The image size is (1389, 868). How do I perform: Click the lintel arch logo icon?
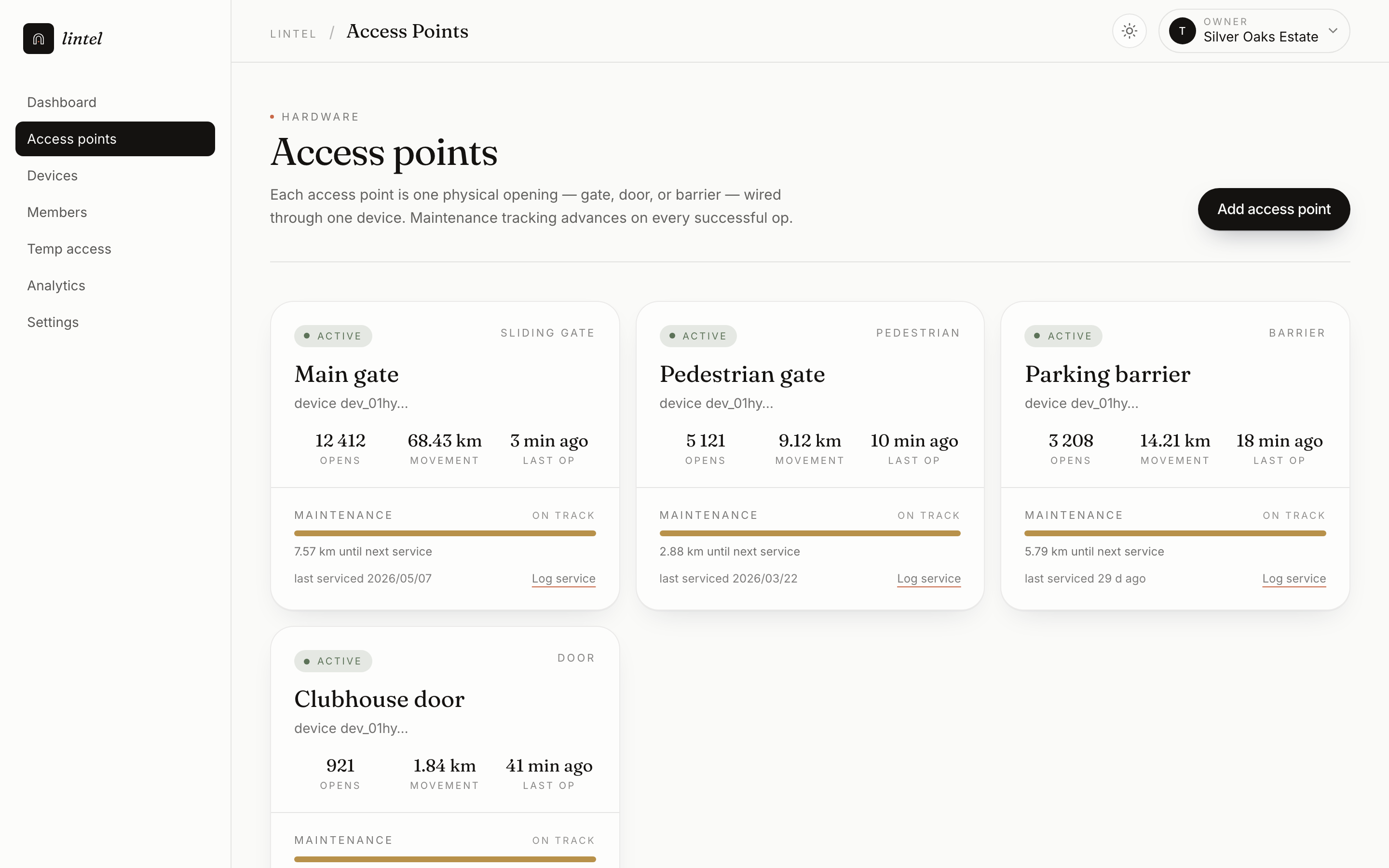39,39
